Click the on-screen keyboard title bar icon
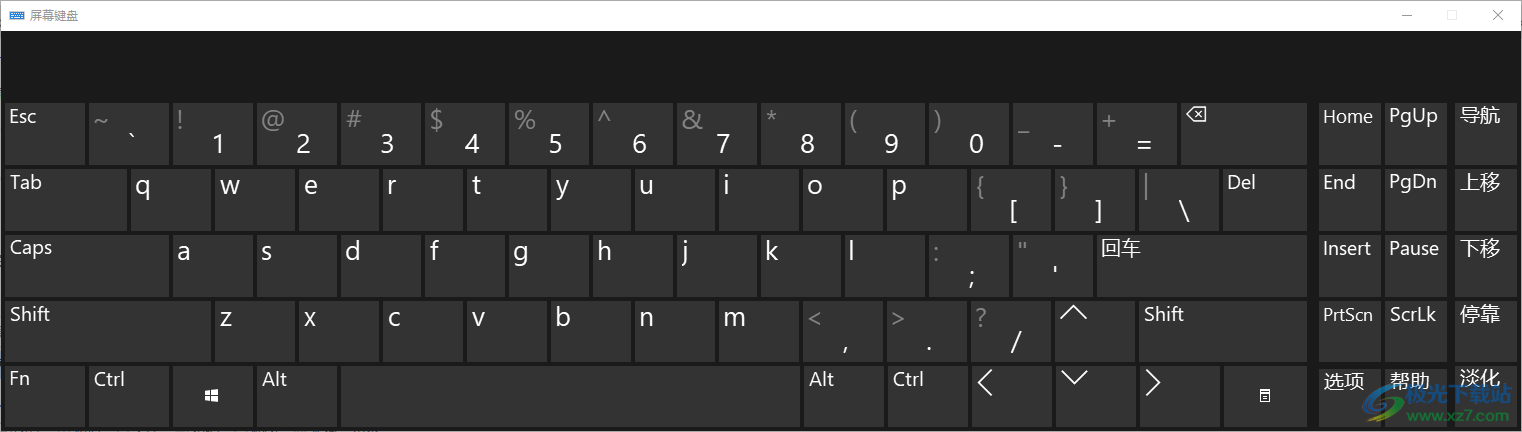This screenshot has height=432, width=1522. pos(16,16)
